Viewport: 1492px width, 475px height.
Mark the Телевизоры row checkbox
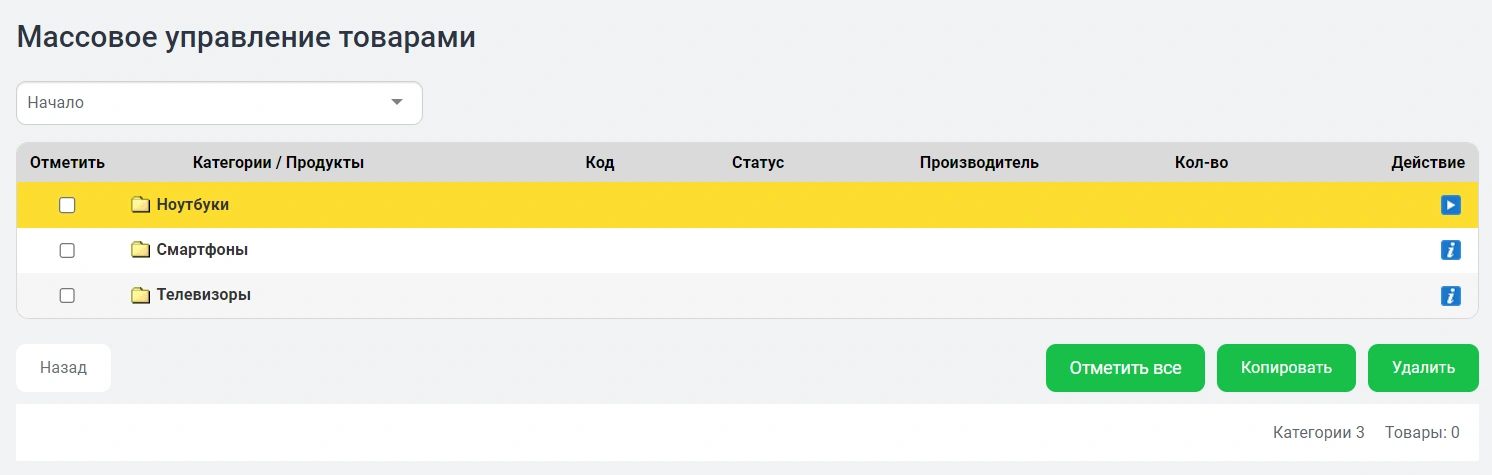[67, 296]
